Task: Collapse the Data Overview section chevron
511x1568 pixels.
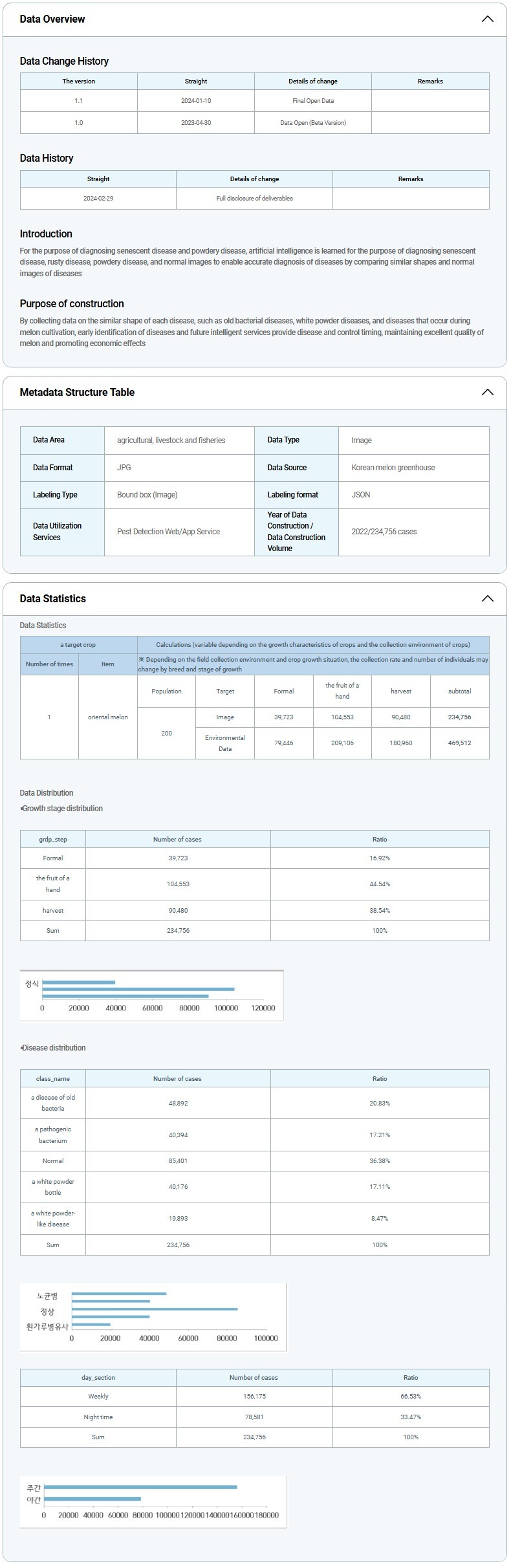Action: point(487,19)
